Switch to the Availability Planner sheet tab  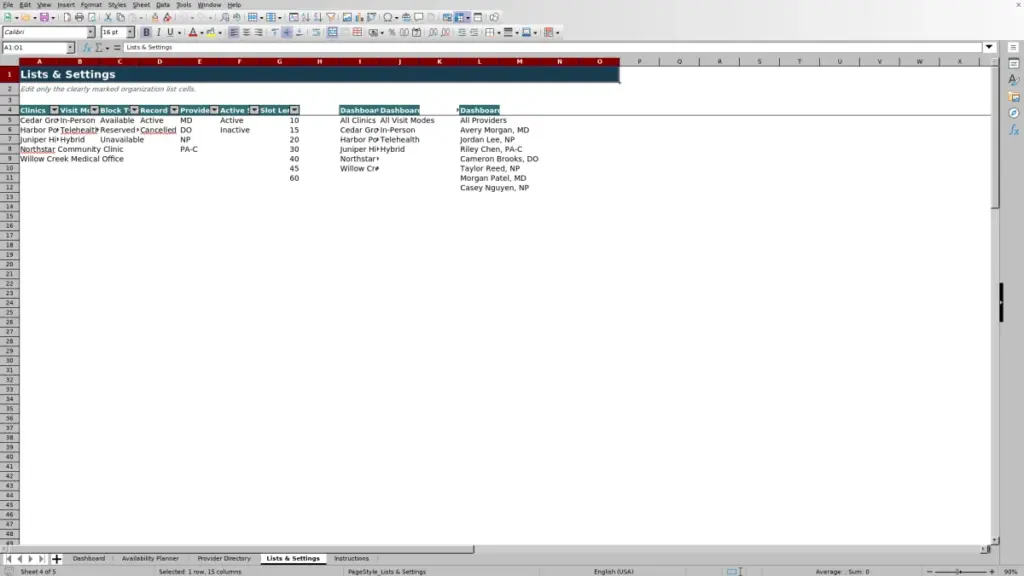coord(150,558)
